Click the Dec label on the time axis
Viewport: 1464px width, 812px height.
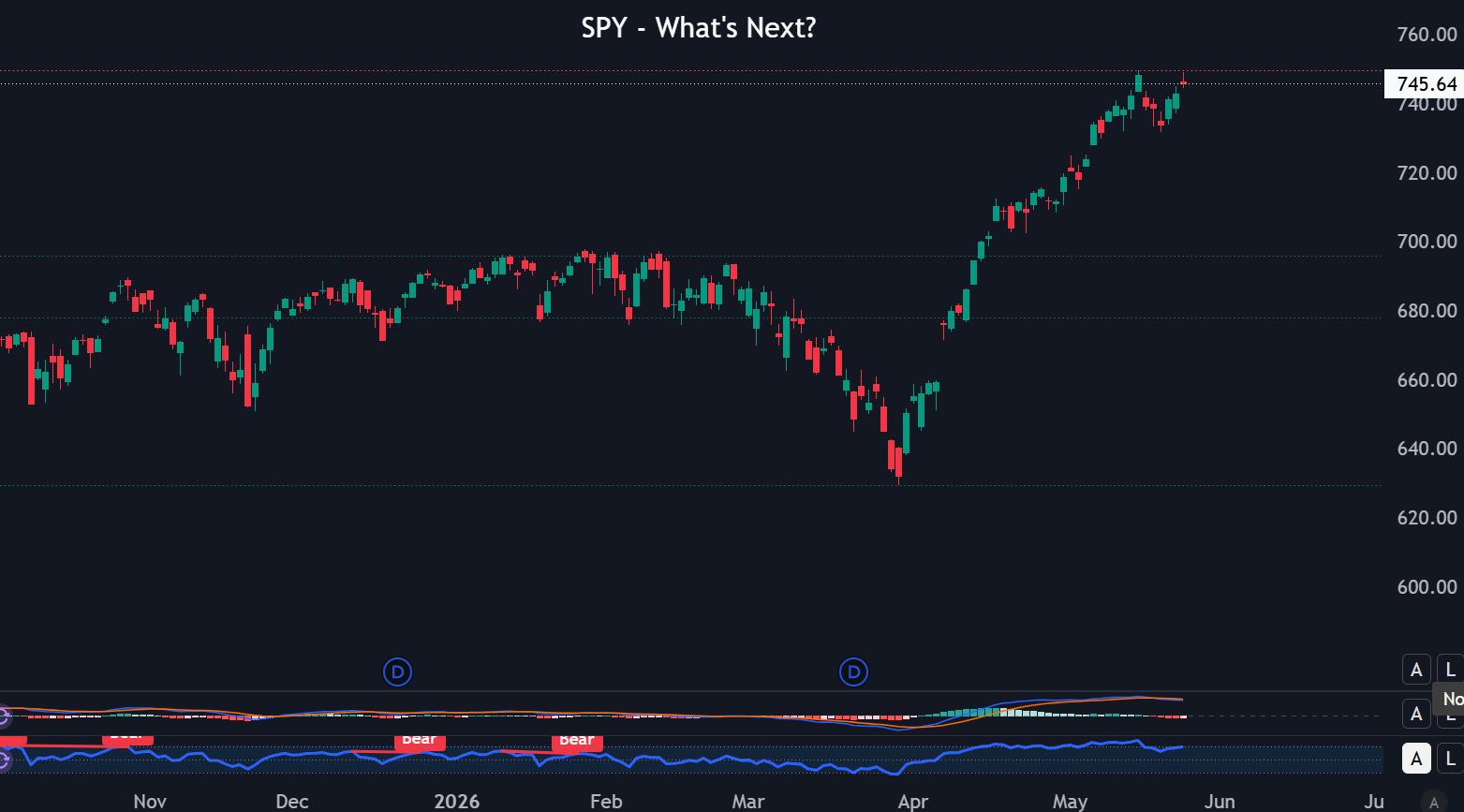click(x=292, y=802)
